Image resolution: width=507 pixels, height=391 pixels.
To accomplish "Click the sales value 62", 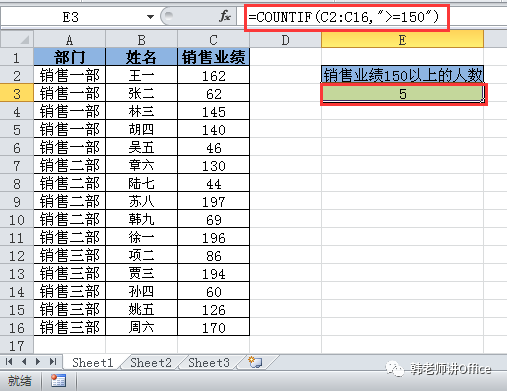I will 213,93.
